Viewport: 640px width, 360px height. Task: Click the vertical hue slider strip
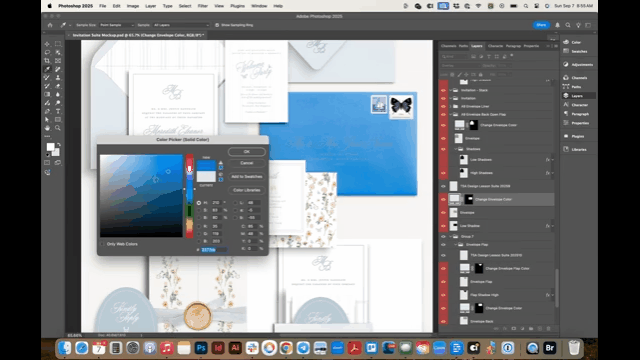pos(189,196)
